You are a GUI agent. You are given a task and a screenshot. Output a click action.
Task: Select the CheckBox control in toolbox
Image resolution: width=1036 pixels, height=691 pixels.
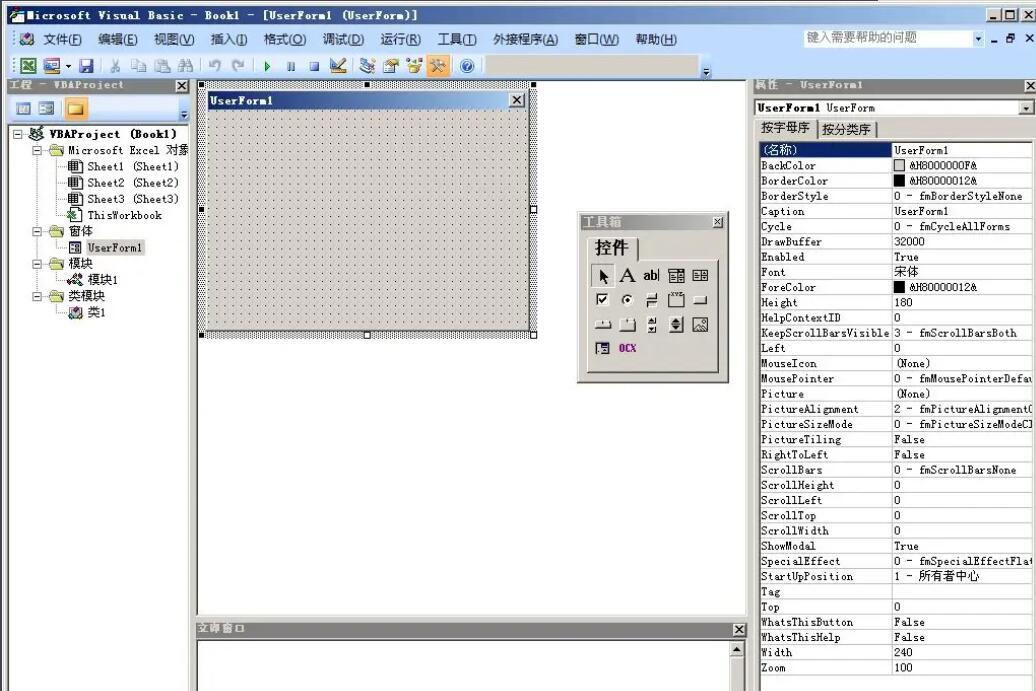(x=603, y=300)
